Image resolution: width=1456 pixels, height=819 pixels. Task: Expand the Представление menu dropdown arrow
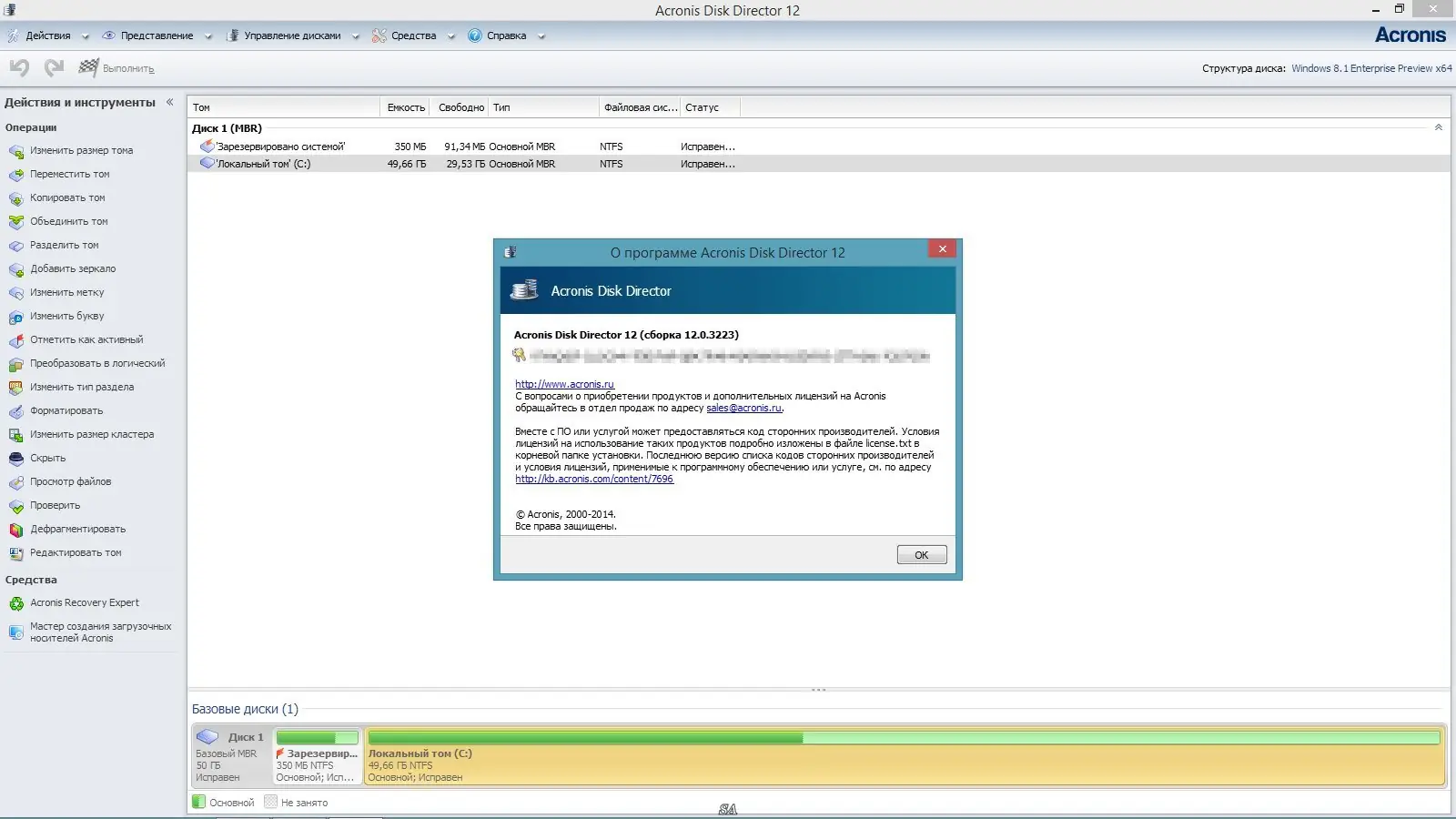208,36
